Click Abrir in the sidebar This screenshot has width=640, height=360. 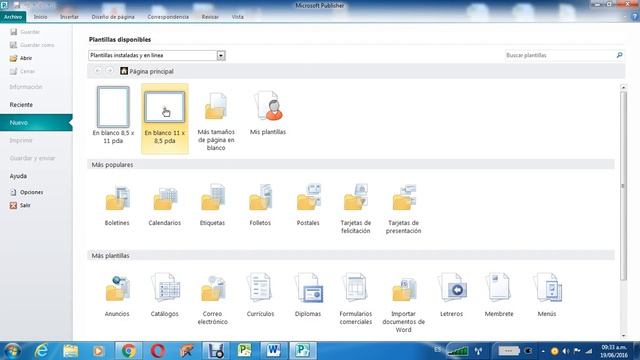(21, 58)
